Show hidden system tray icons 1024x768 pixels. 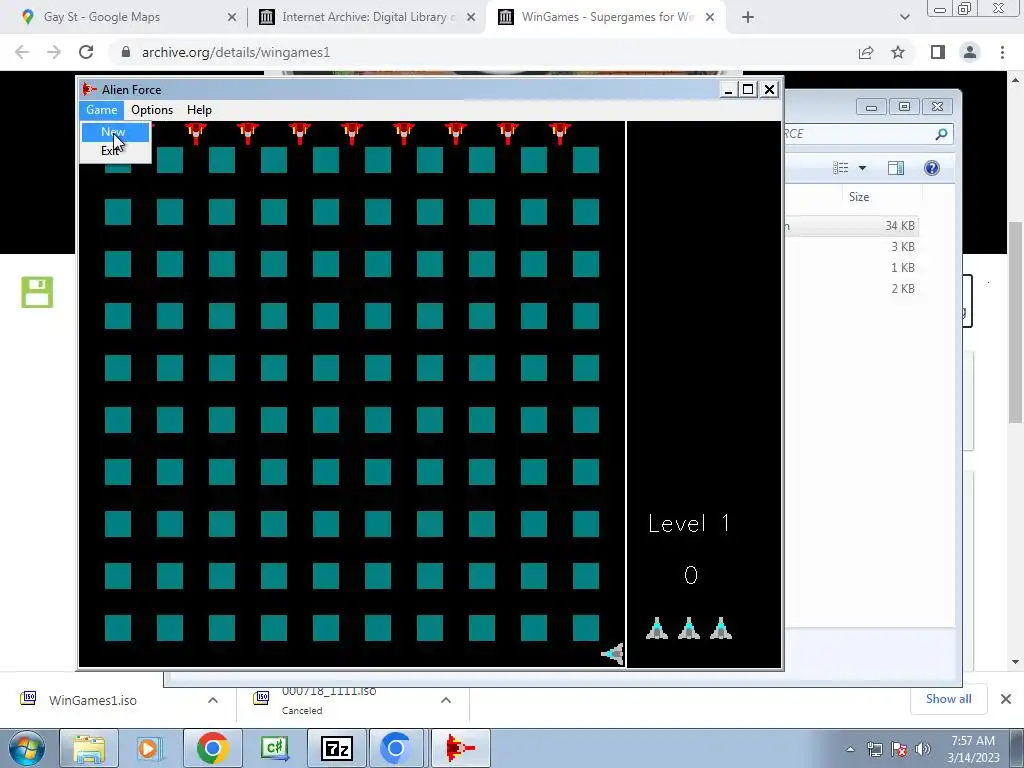point(850,749)
